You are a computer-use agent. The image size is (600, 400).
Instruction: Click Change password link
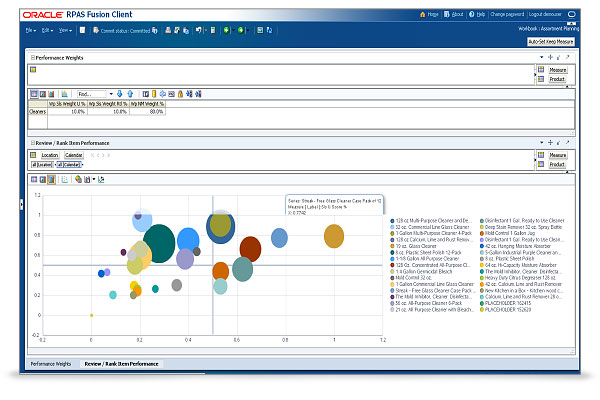[x=507, y=14]
